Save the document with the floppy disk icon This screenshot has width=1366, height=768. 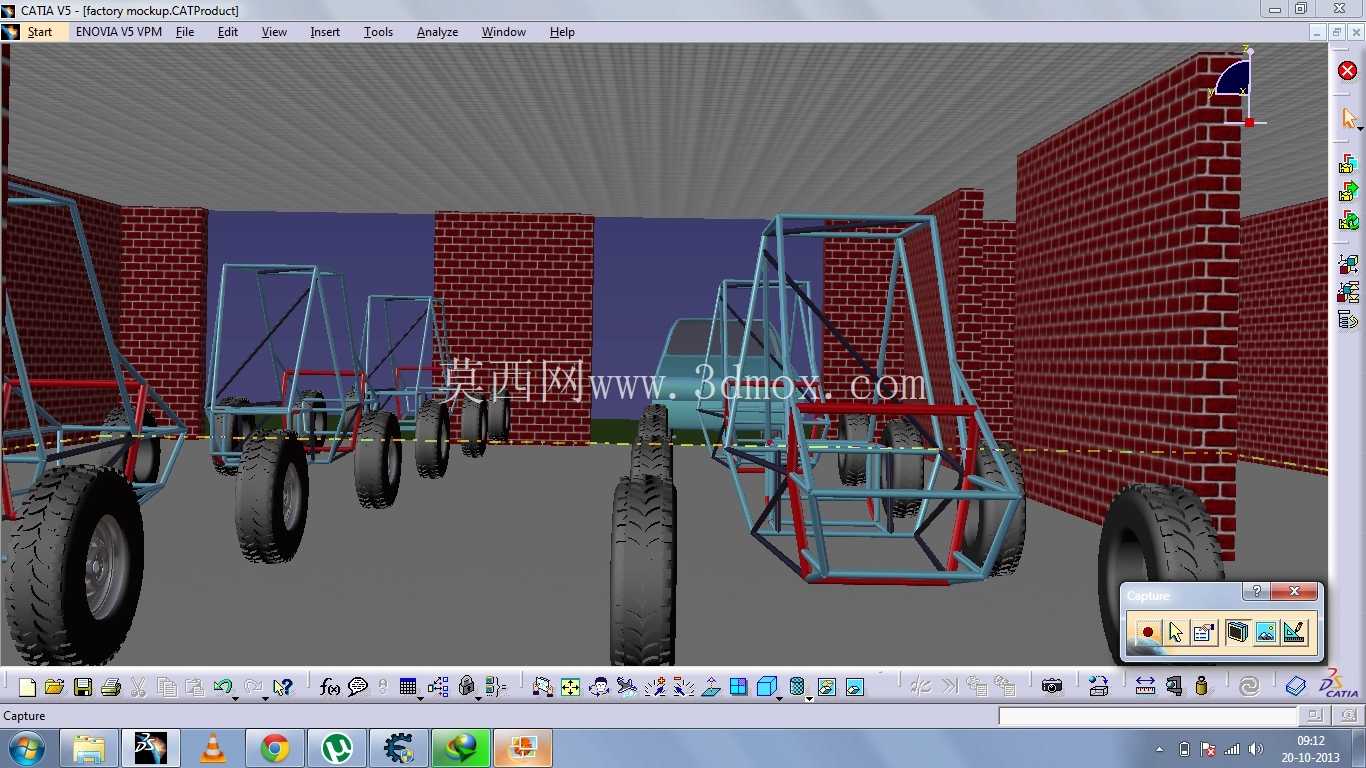point(83,687)
